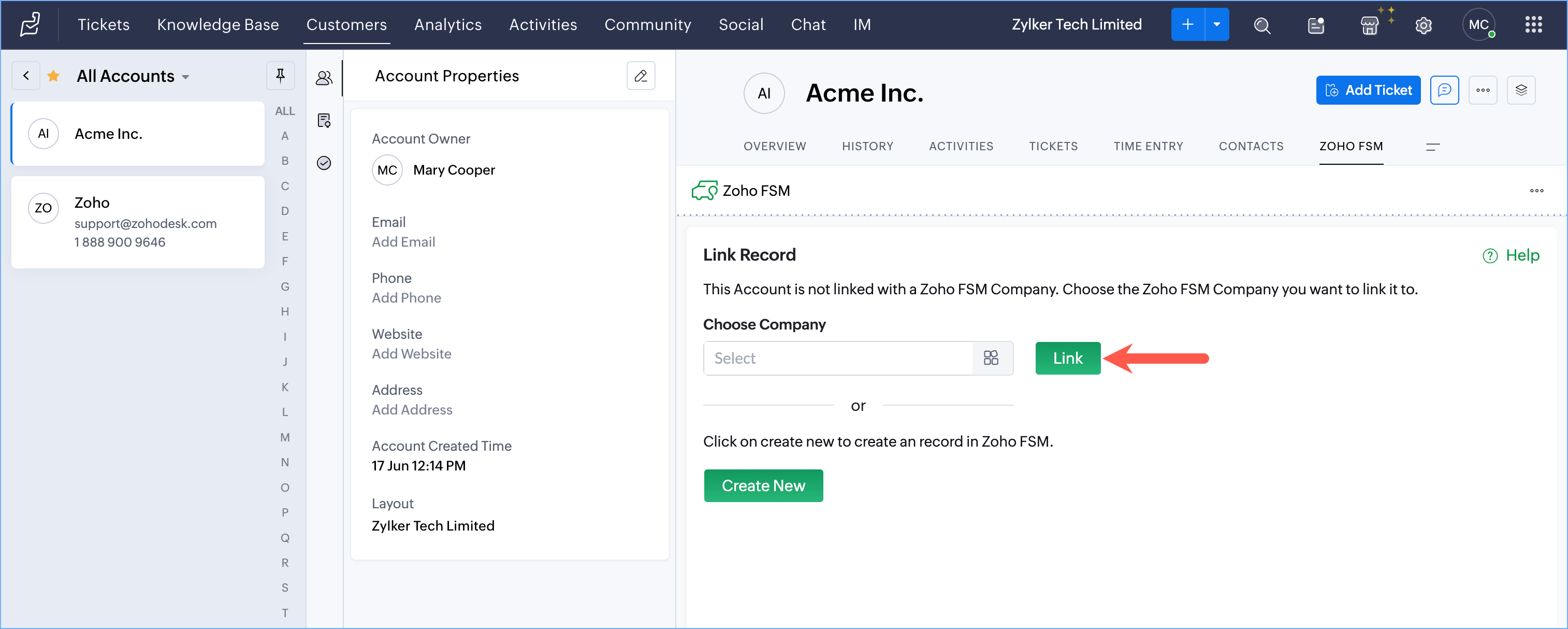1568x629 pixels.
Task: Click the Create New button
Action: (x=763, y=485)
